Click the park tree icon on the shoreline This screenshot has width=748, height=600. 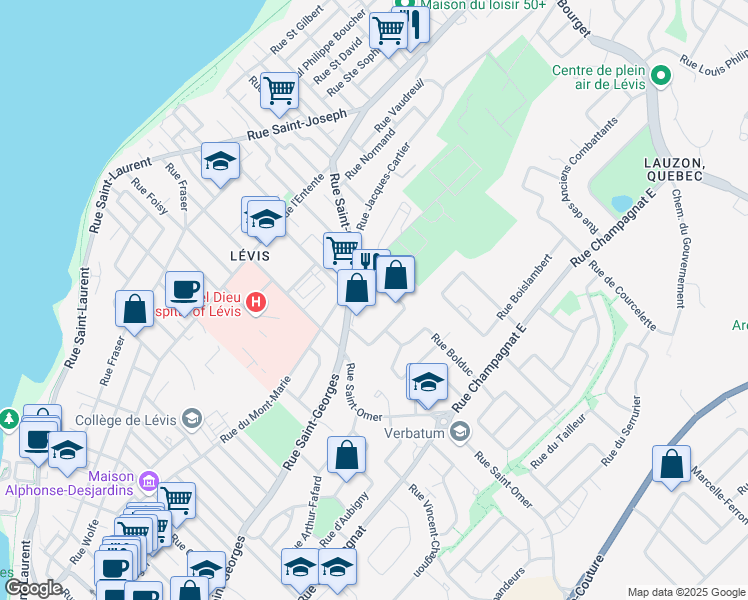pyautogui.click(x=9, y=419)
